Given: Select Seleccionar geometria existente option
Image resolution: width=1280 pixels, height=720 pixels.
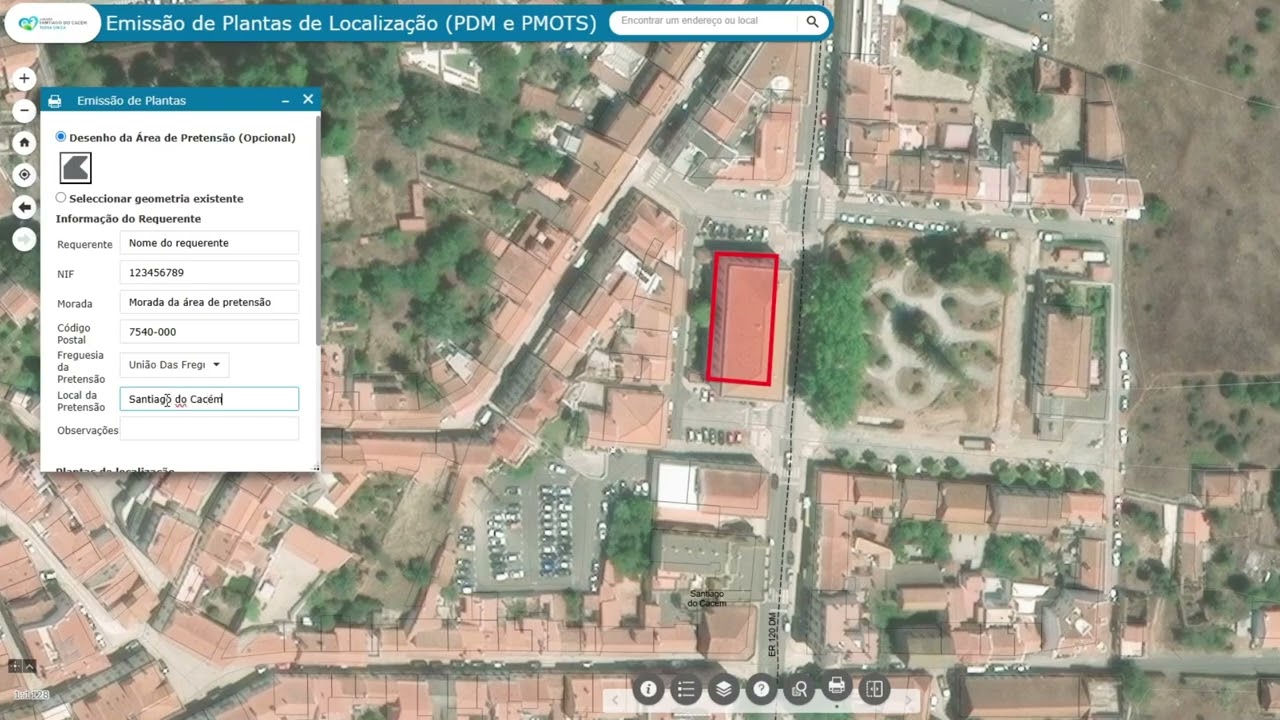Looking at the screenshot, I should (61, 198).
